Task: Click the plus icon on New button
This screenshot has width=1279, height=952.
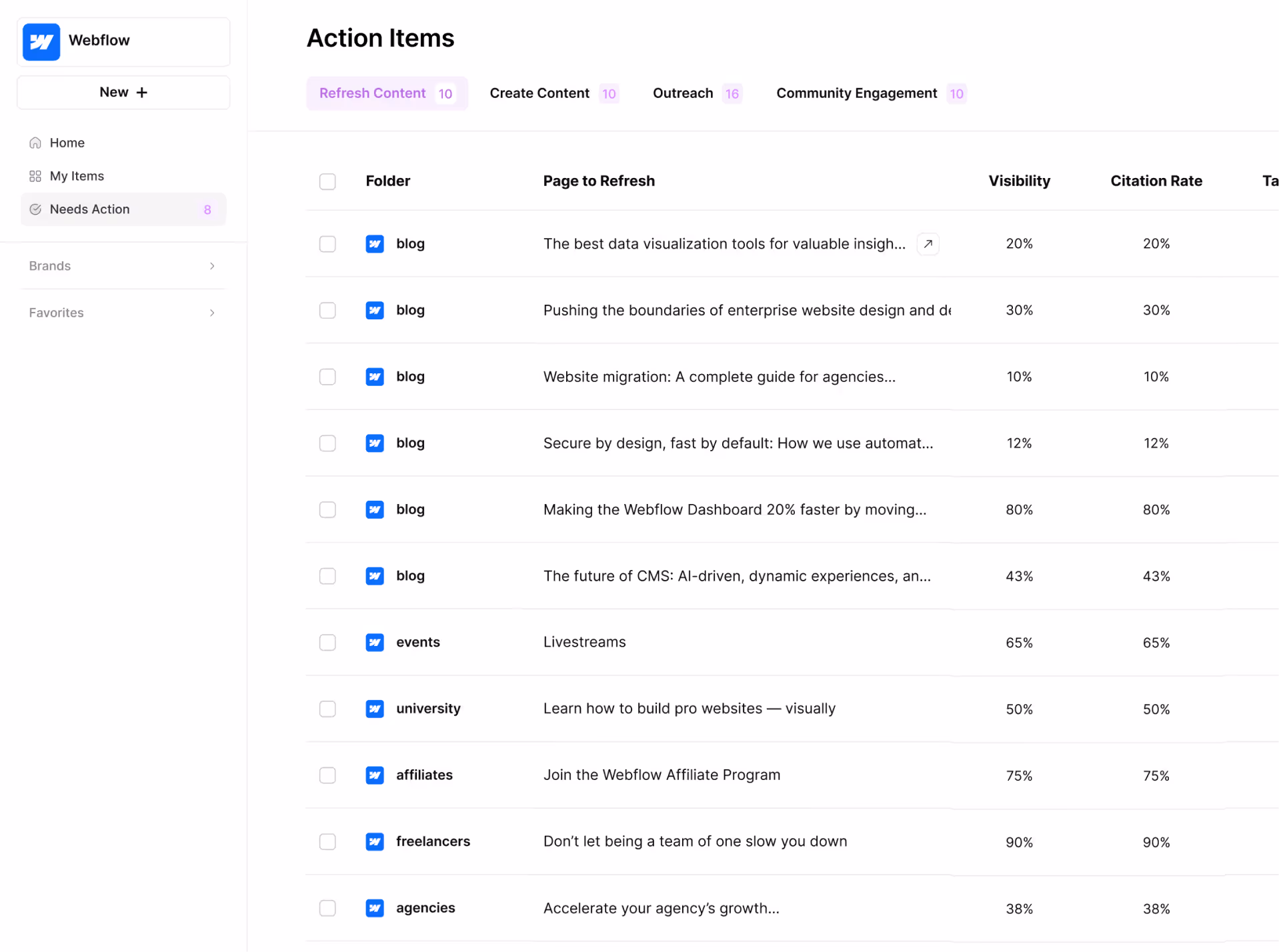Action: pyautogui.click(x=142, y=93)
